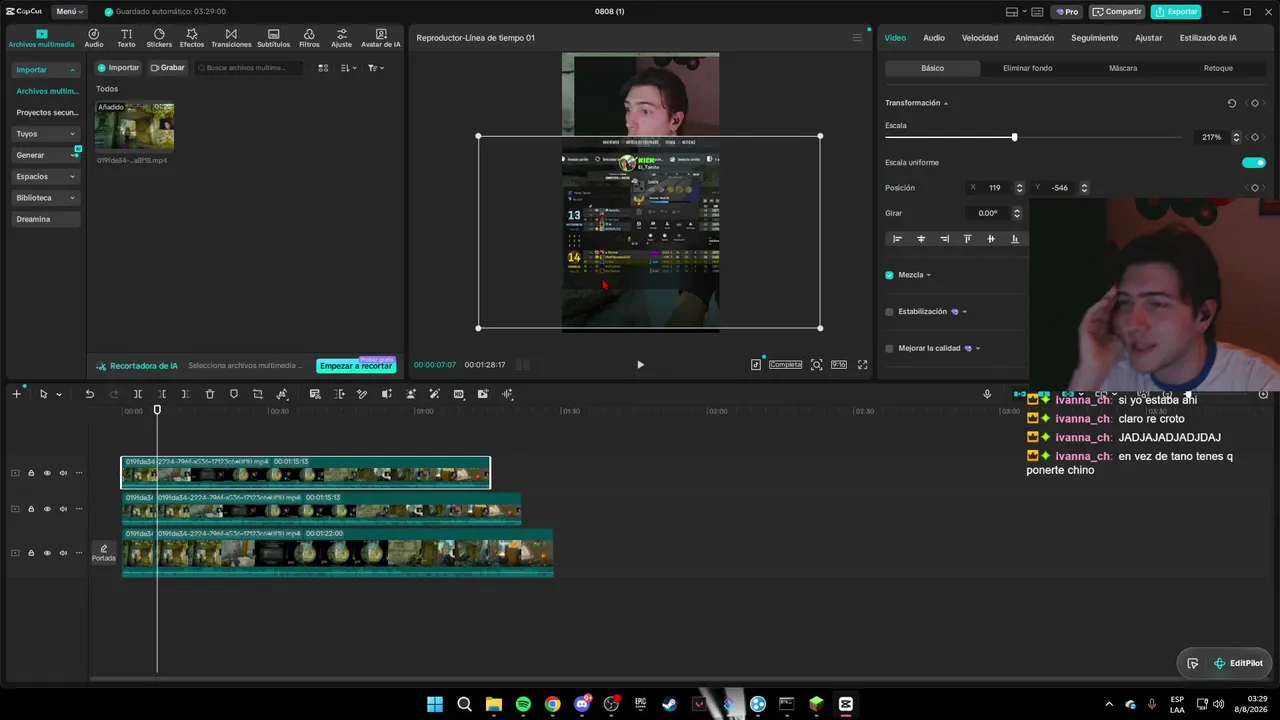Open the media filter dropdown

[375, 68]
